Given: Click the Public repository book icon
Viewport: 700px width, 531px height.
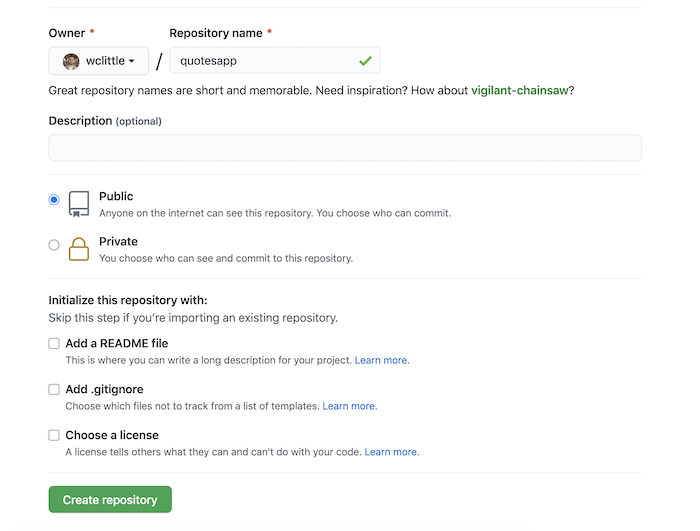Looking at the screenshot, I should (79, 204).
